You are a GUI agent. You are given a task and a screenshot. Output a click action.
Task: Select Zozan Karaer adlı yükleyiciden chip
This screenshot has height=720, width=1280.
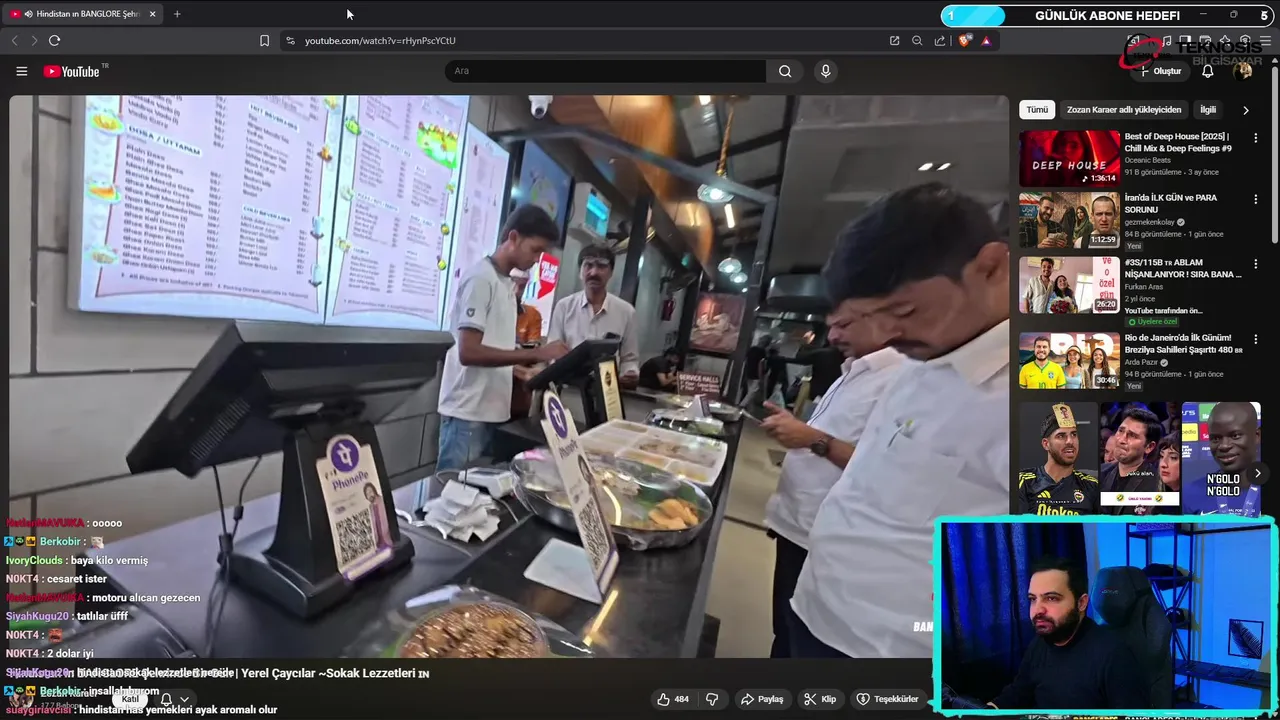tap(1124, 110)
